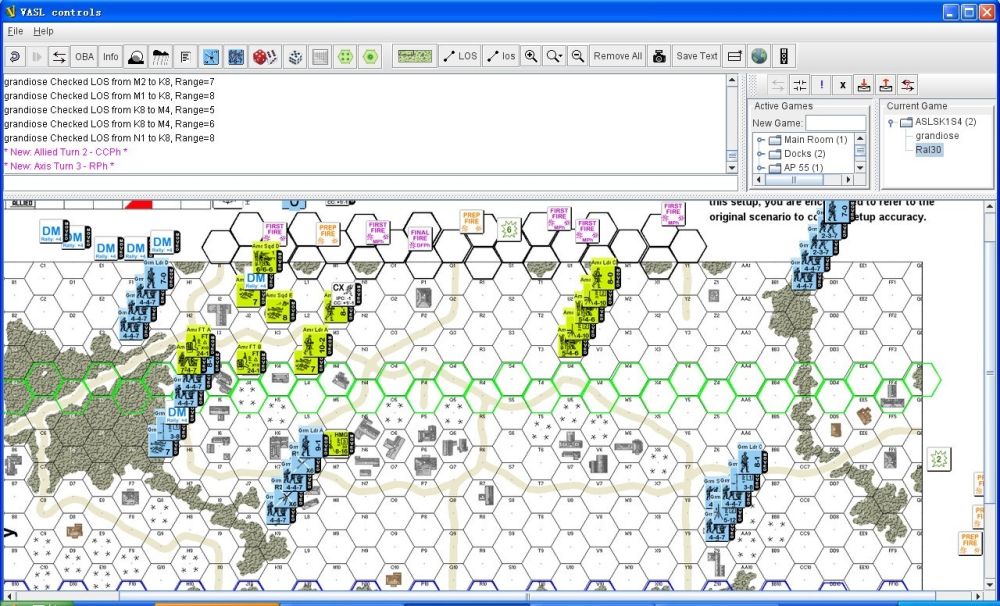Click the red up-arrow tray icon
Viewport: 1000px width, 606px height.
coord(885,85)
